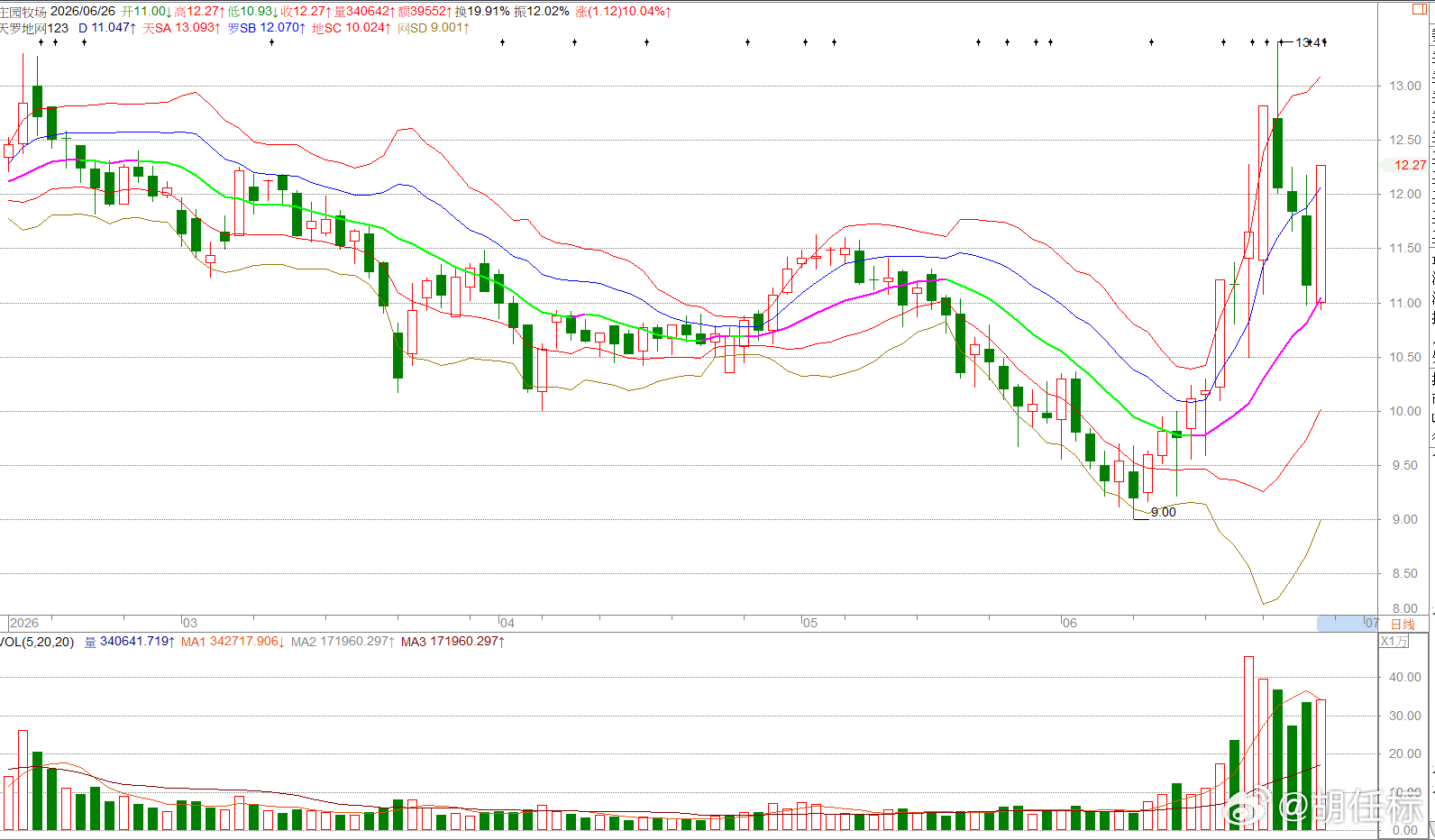Viewport: 1435px width, 840px height.
Task: Select the 天SA 13.093 indicator value
Action: pyautogui.click(x=181, y=28)
